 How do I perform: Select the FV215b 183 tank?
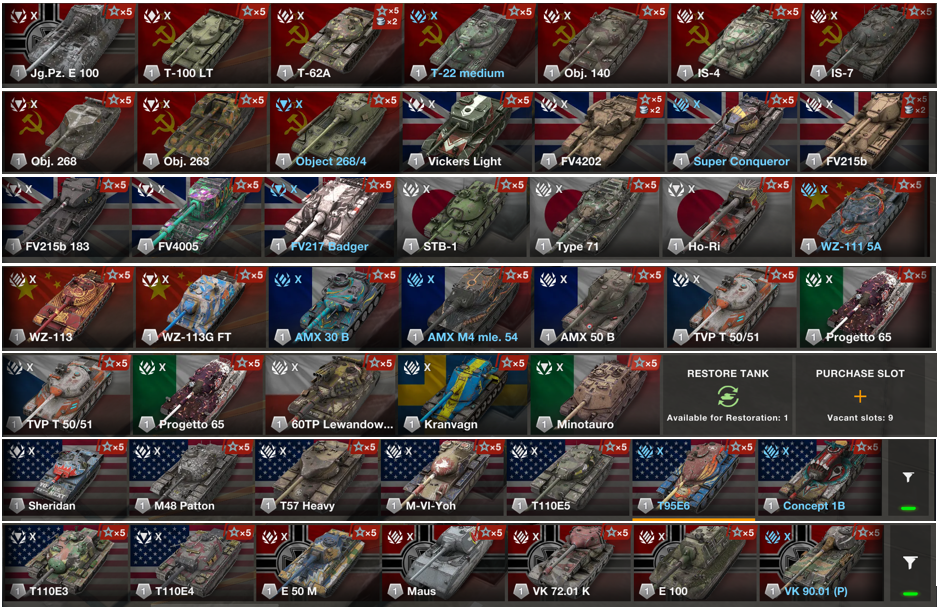coord(66,218)
